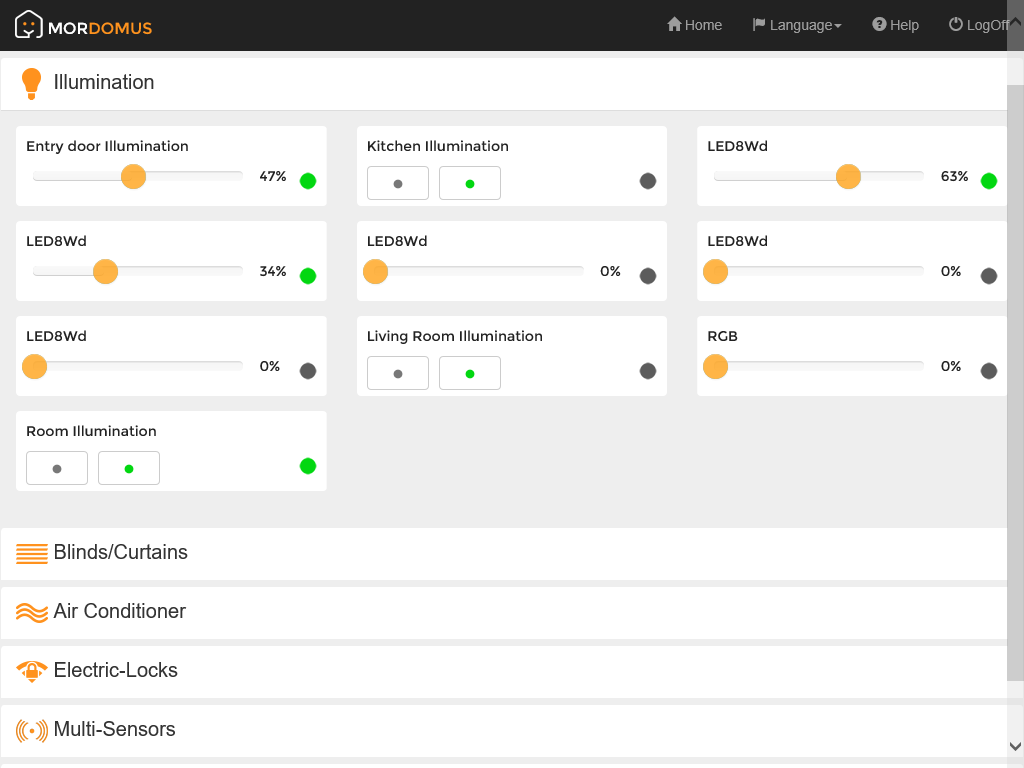This screenshot has width=1024, height=768.
Task: Click the Illumination light bulb icon
Action: click(31, 83)
